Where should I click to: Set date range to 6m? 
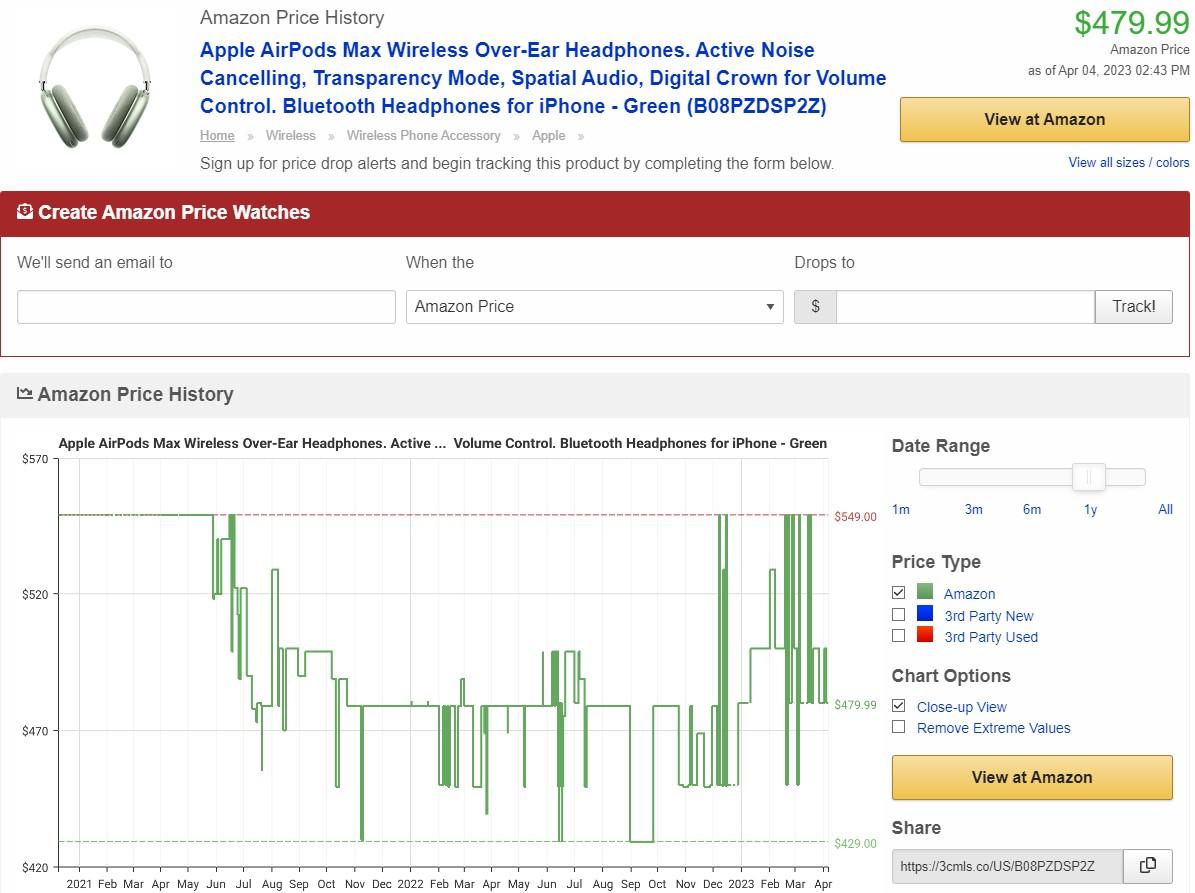click(1032, 509)
